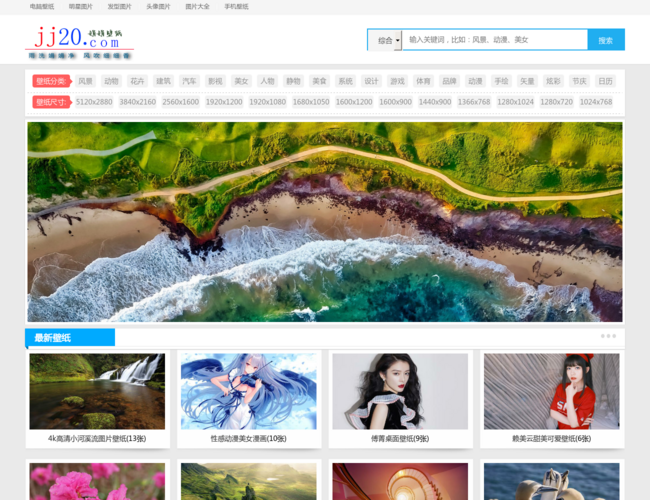Screen dimensions: 650x500
Task: Open 电脑壁纸 in the top navigation
Action: tap(42, 7)
